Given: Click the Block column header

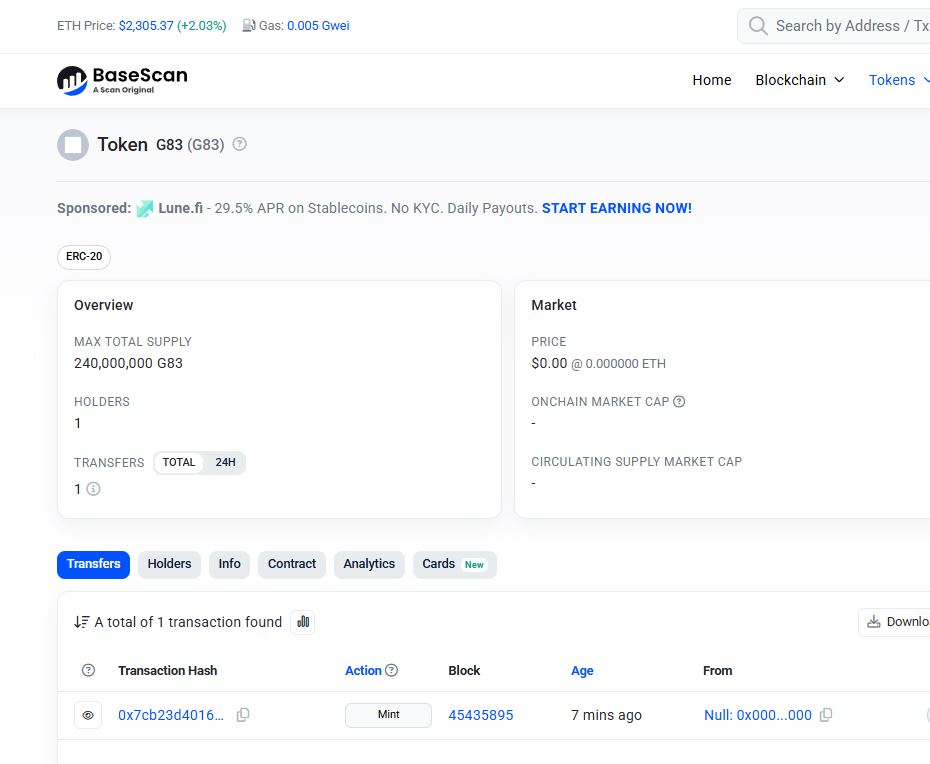Looking at the screenshot, I should (464, 670).
